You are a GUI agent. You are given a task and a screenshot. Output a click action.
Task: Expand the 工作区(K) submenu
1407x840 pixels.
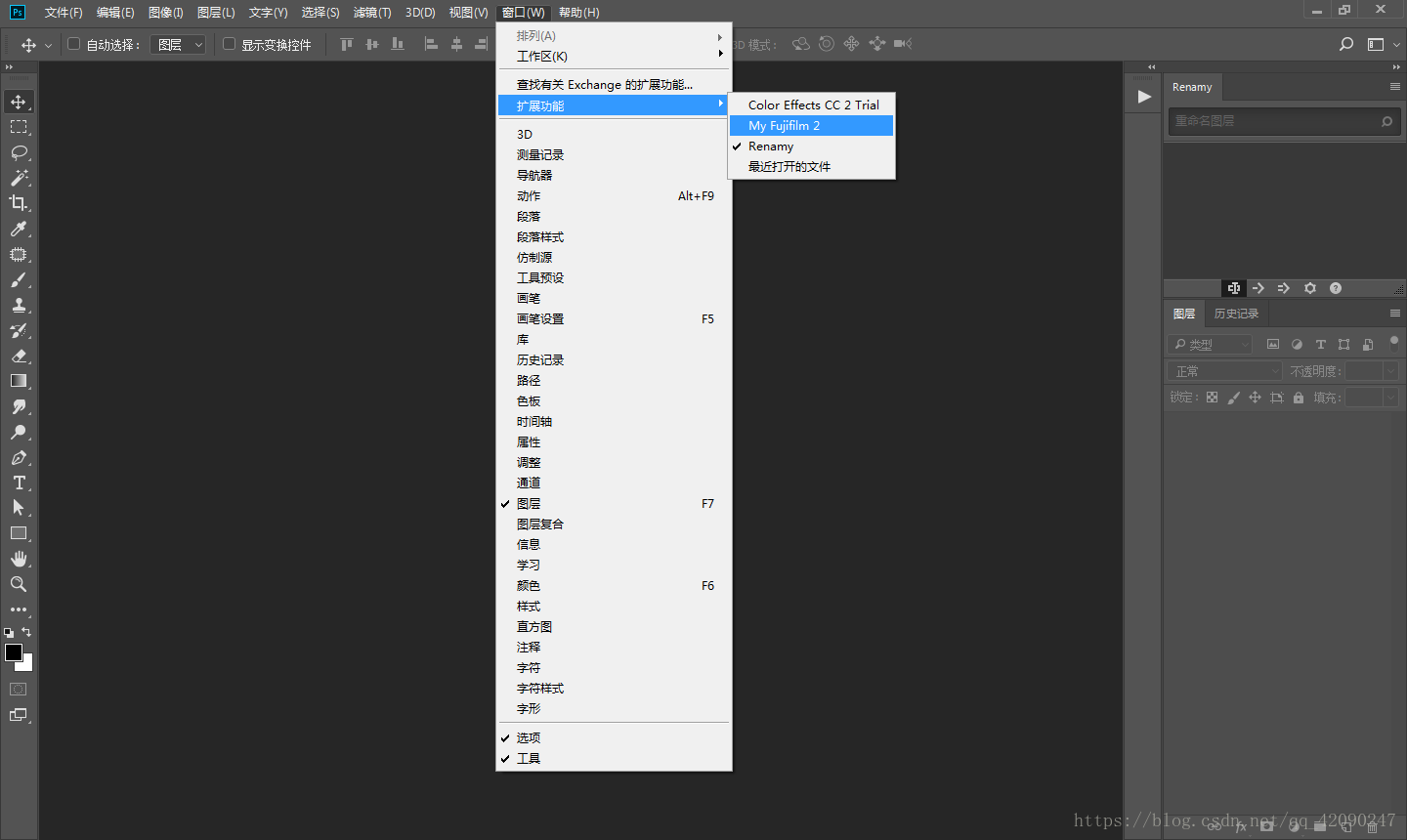coord(614,57)
